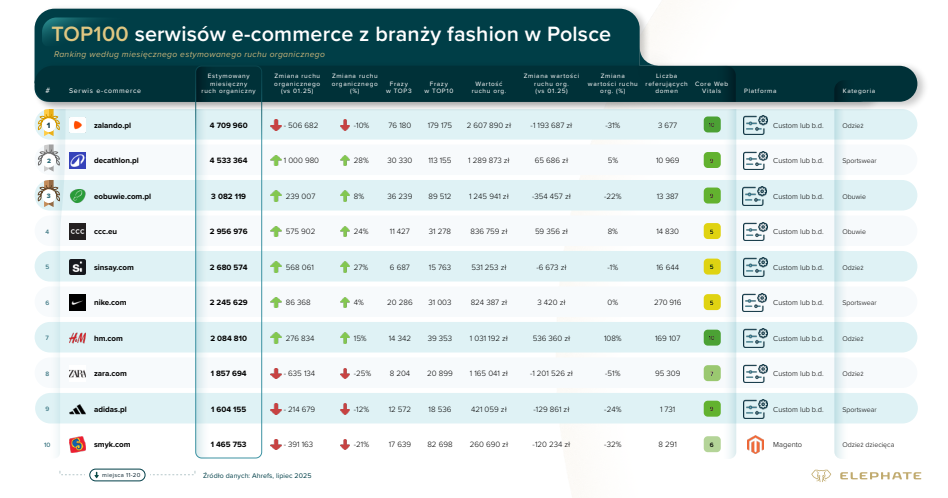Click the green up arrow beside 276 834
The width and height of the screenshot is (948, 498).
pos(276,338)
